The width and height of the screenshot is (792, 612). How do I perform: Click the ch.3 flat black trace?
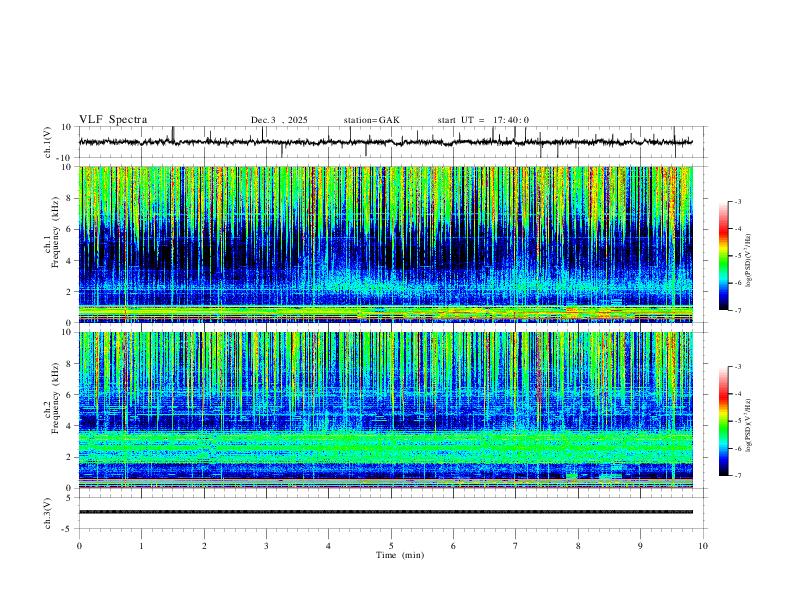[385, 512]
